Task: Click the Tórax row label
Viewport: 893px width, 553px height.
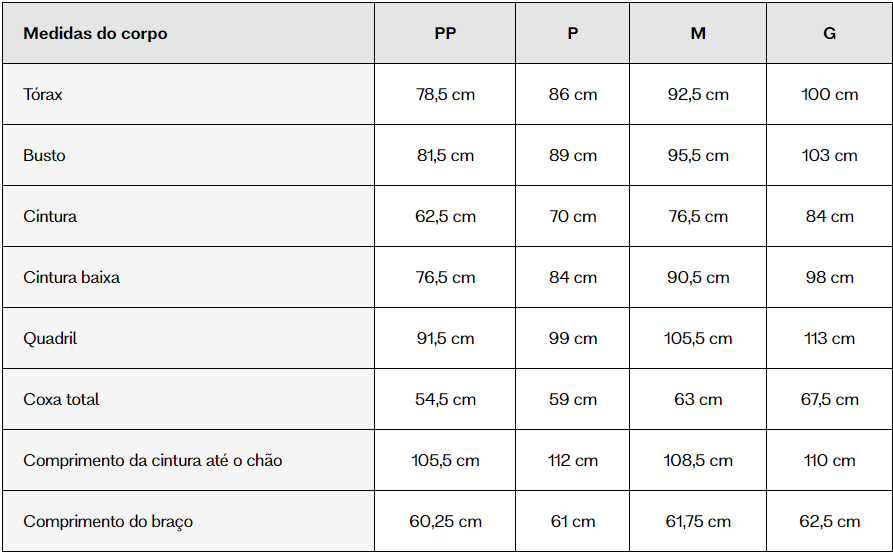Action: pos(43,94)
